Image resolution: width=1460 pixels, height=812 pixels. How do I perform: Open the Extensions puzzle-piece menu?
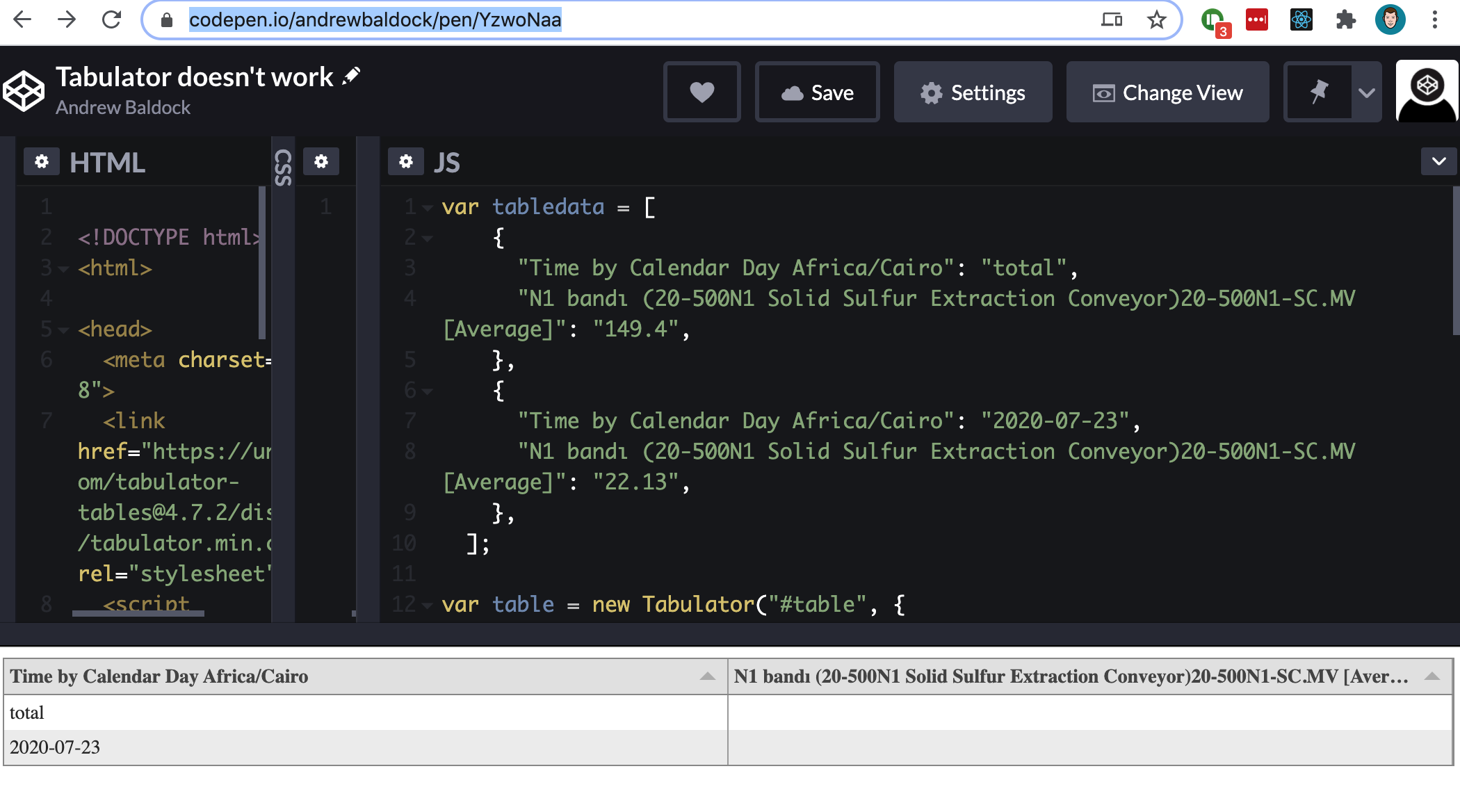click(x=1346, y=19)
